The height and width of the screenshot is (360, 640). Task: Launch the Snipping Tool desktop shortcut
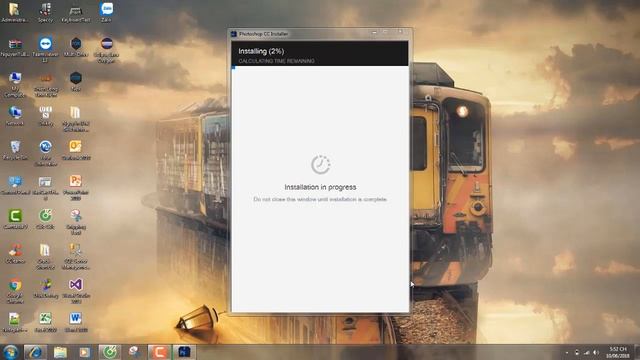[76, 222]
